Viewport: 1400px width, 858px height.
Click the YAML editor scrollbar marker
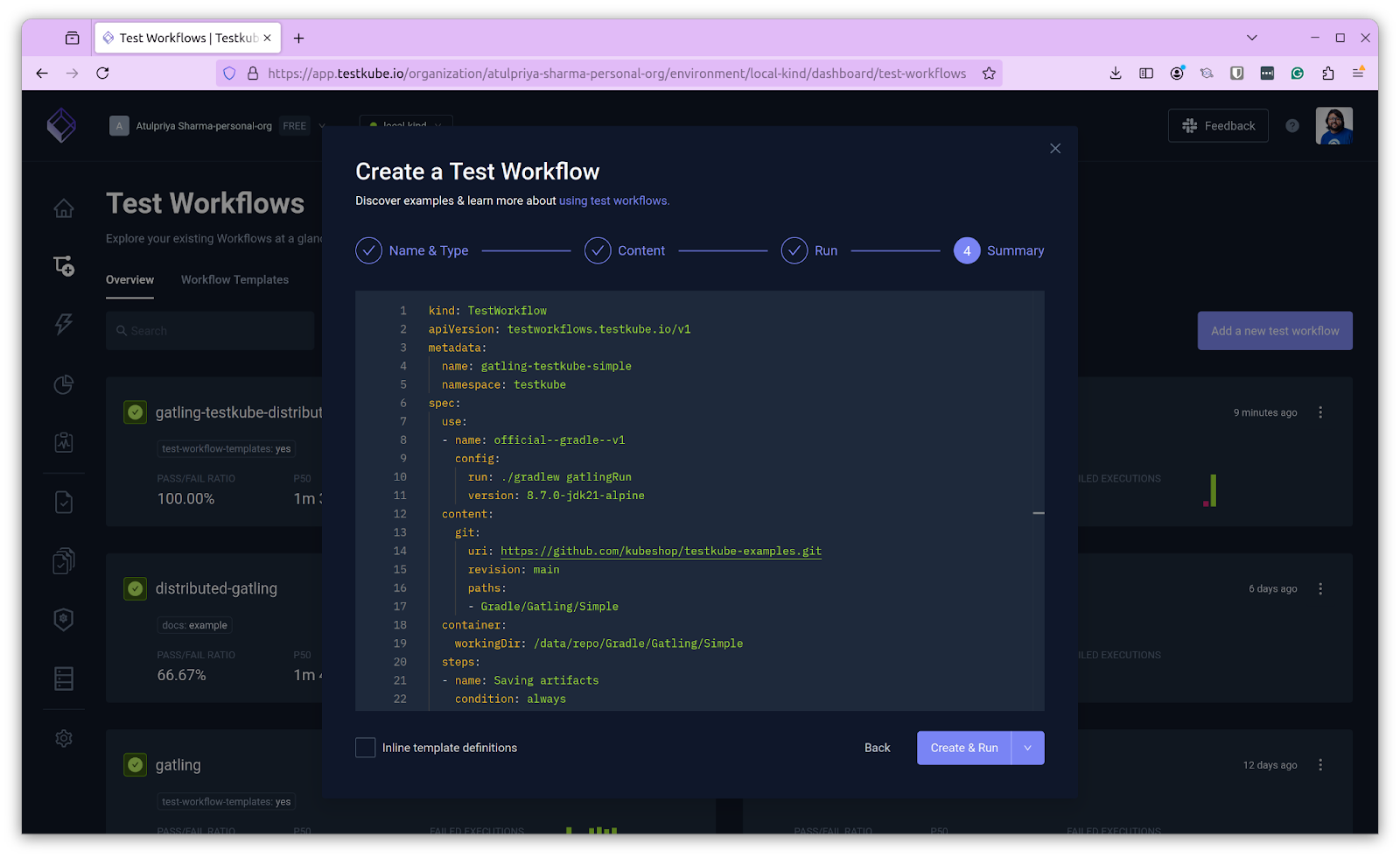(x=1038, y=513)
